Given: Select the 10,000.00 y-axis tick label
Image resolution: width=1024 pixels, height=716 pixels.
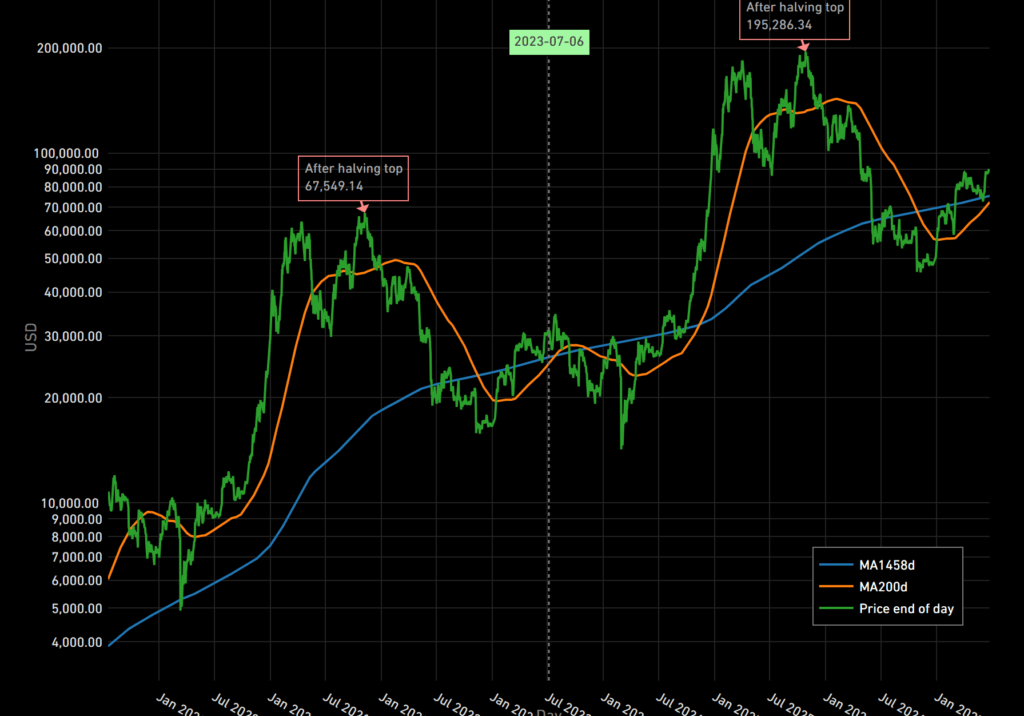Looking at the screenshot, I should pyautogui.click(x=66, y=503).
